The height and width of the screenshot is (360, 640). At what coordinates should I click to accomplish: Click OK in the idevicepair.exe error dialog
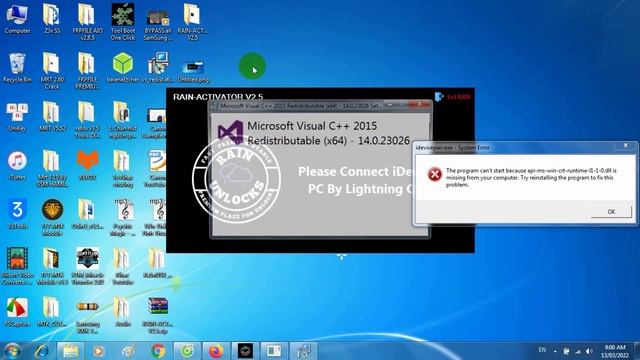tap(611, 211)
